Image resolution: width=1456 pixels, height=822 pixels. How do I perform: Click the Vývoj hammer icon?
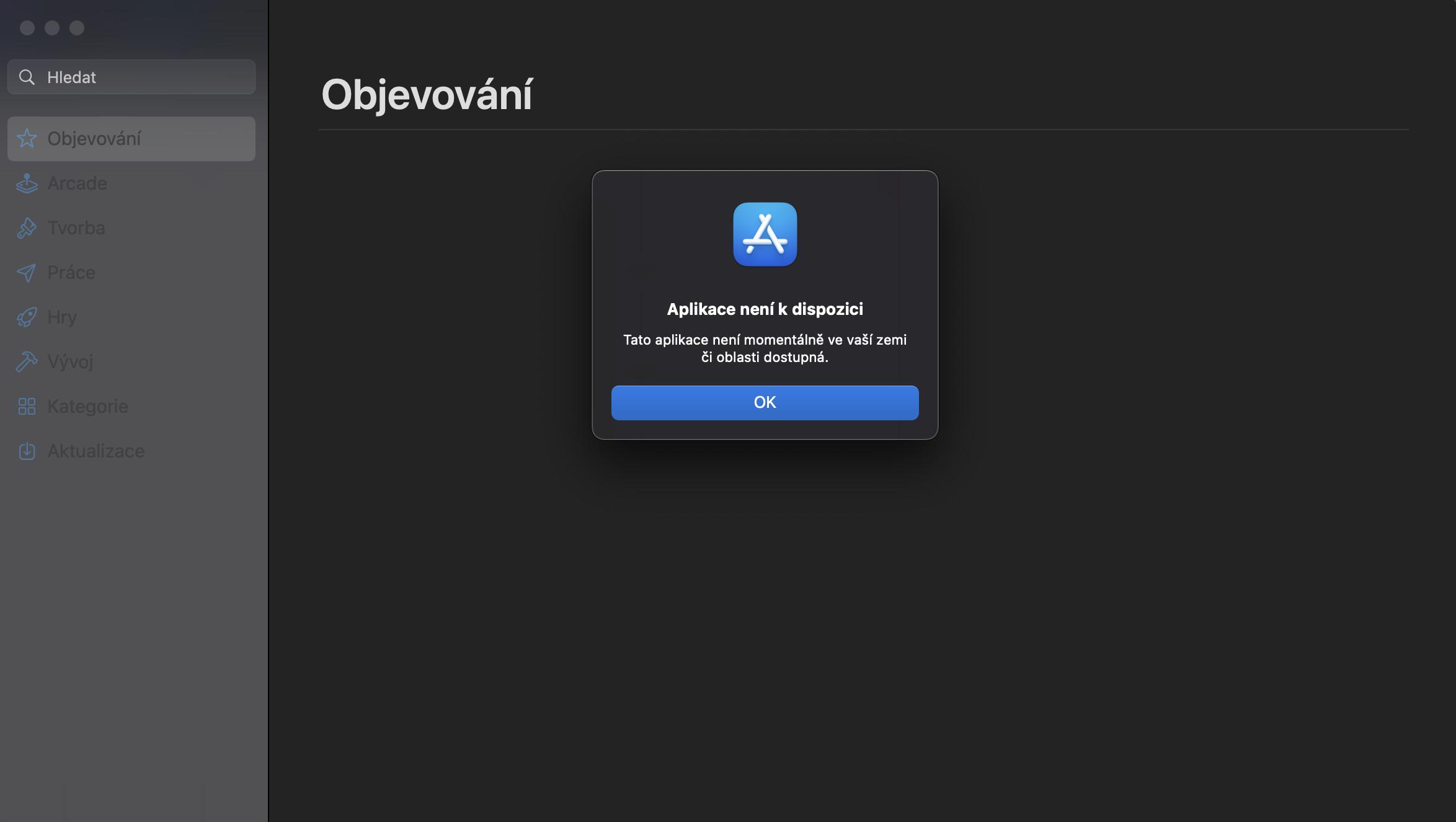coord(27,361)
